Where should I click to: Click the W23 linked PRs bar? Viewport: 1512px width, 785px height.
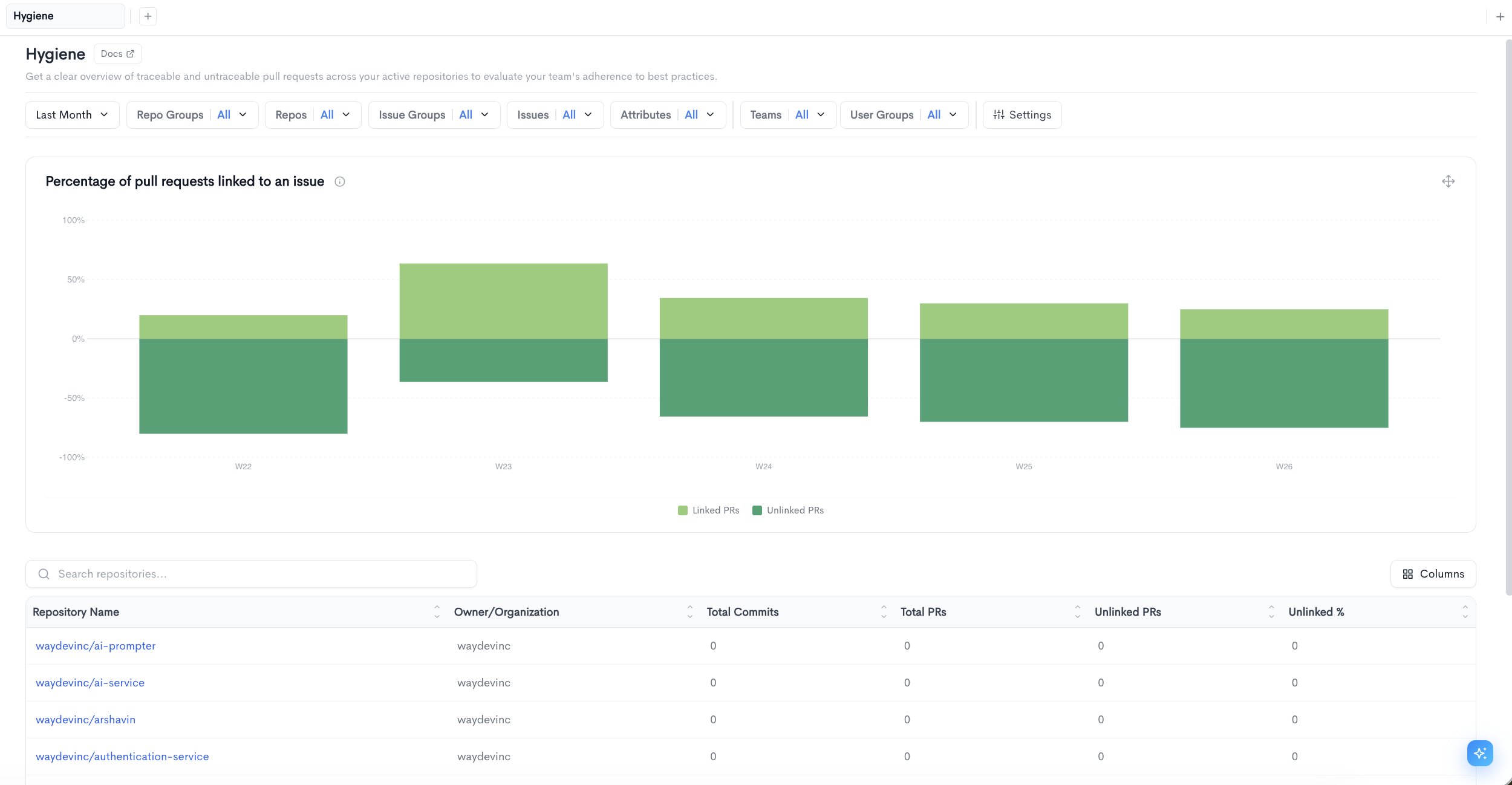(503, 301)
